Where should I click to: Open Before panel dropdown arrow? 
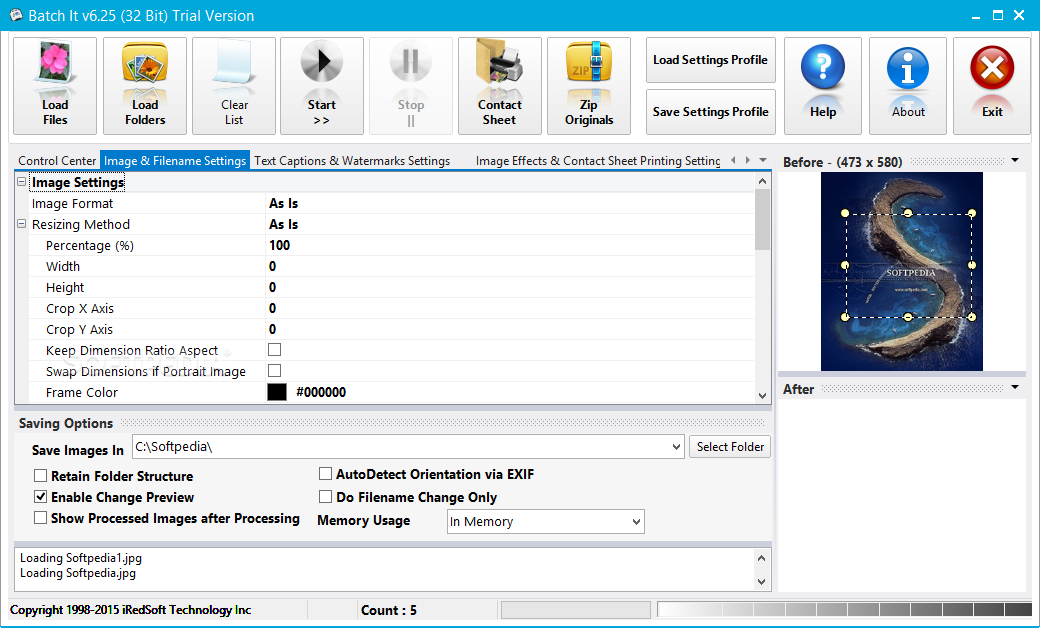[x=1015, y=160]
